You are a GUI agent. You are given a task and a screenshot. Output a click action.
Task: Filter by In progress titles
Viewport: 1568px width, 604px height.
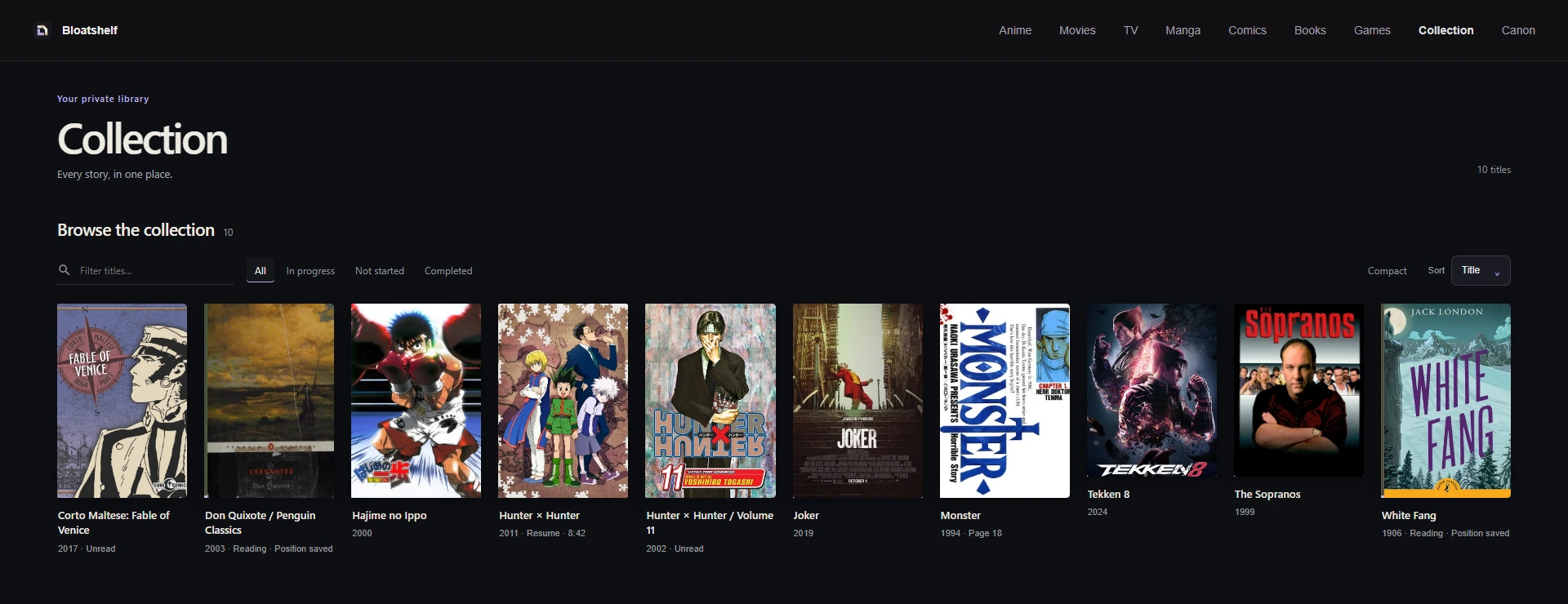(310, 271)
